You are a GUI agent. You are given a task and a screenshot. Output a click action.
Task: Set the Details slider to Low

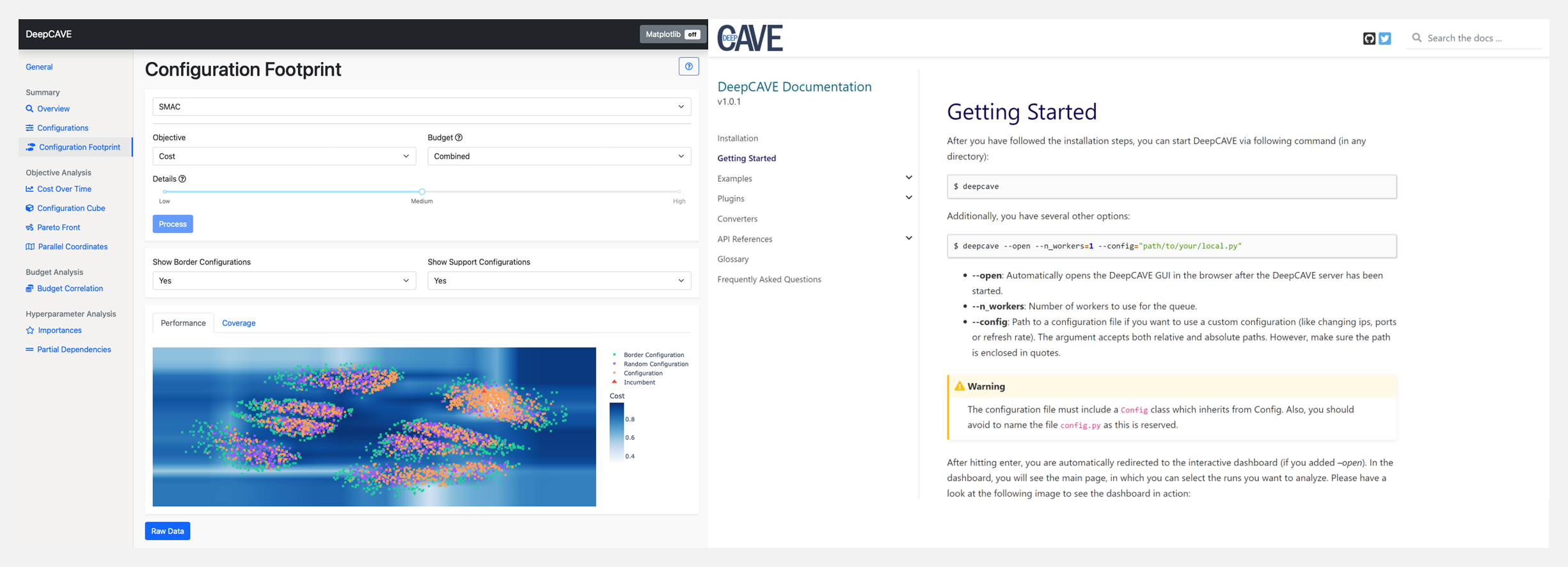click(165, 191)
